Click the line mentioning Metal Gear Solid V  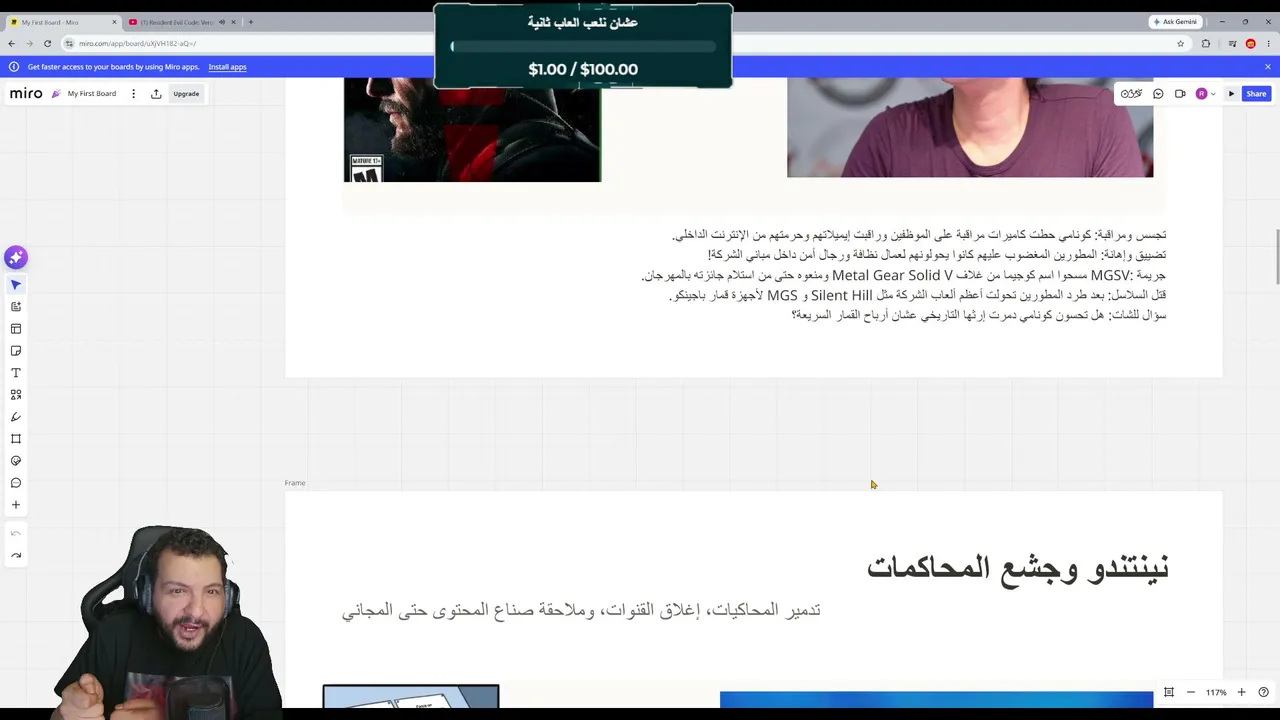(904, 275)
